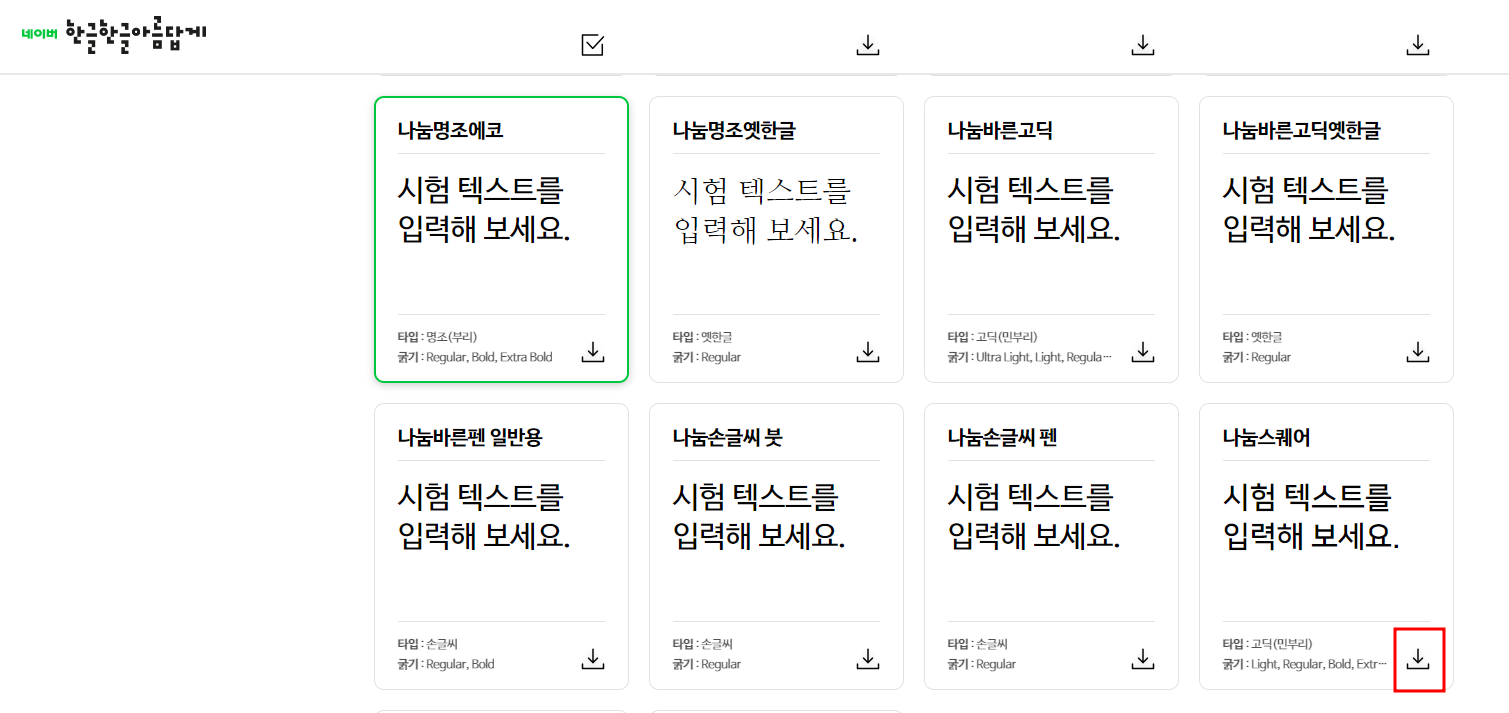This screenshot has height=713, width=1509.
Task: Download the 나눔바른고딕옛한글 font
Action: [x=1417, y=351]
